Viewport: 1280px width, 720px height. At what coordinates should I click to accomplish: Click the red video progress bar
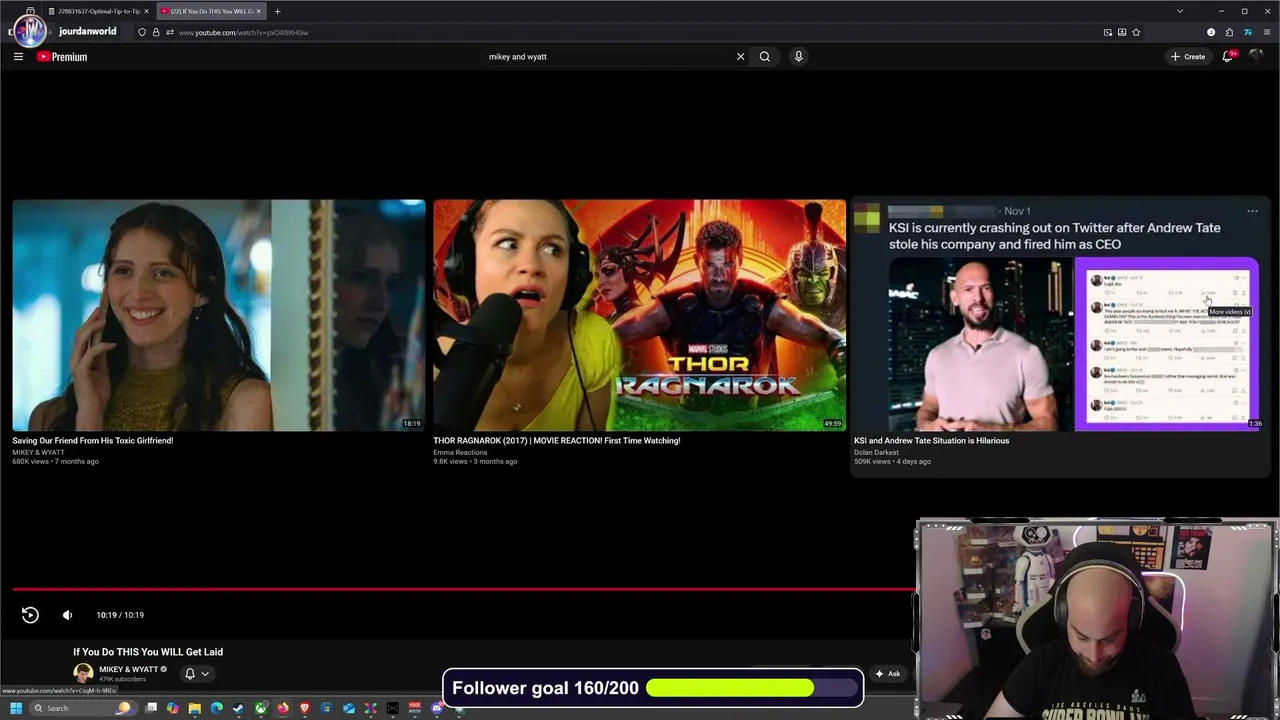464,589
